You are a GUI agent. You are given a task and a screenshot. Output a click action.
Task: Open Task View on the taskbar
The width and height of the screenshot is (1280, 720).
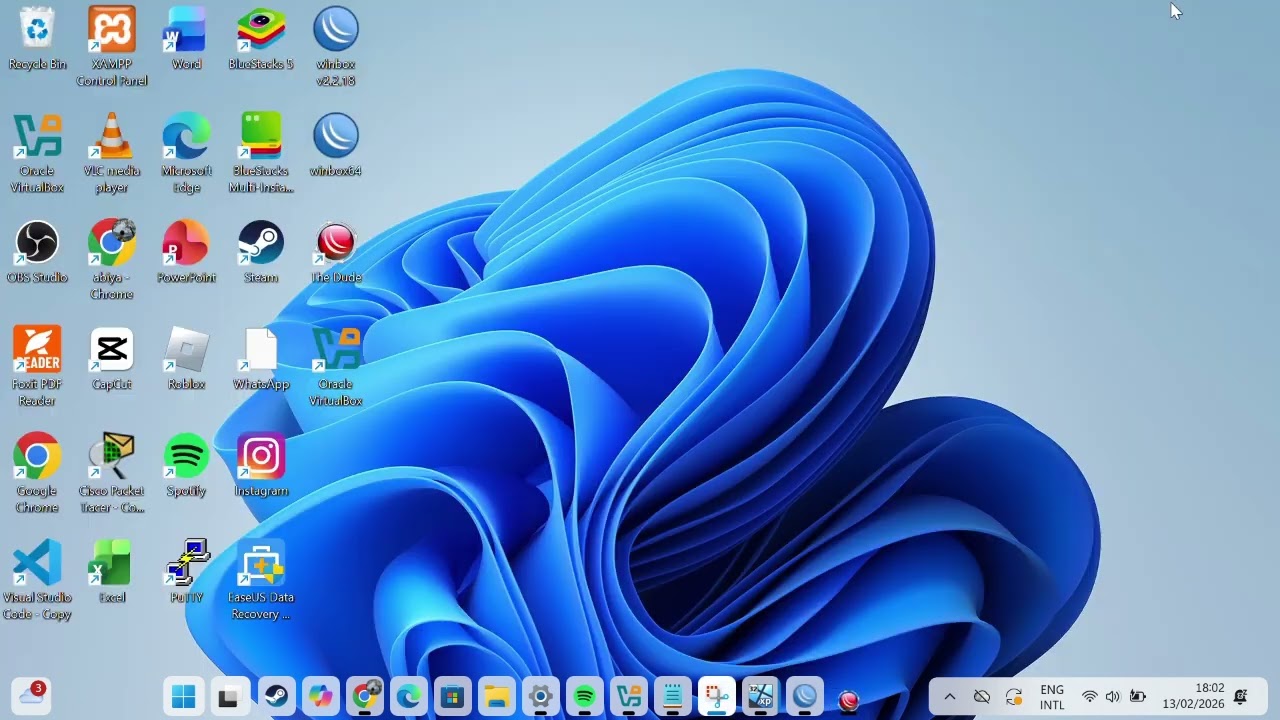click(229, 696)
